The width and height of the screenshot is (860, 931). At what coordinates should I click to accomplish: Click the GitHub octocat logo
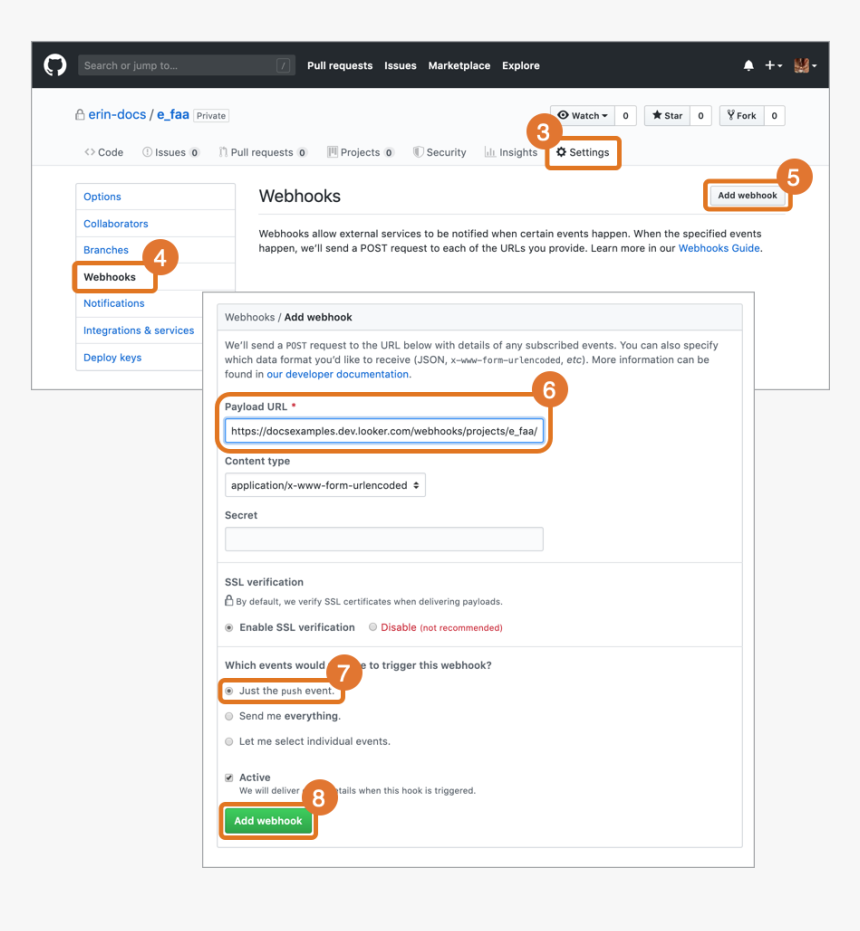click(55, 66)
